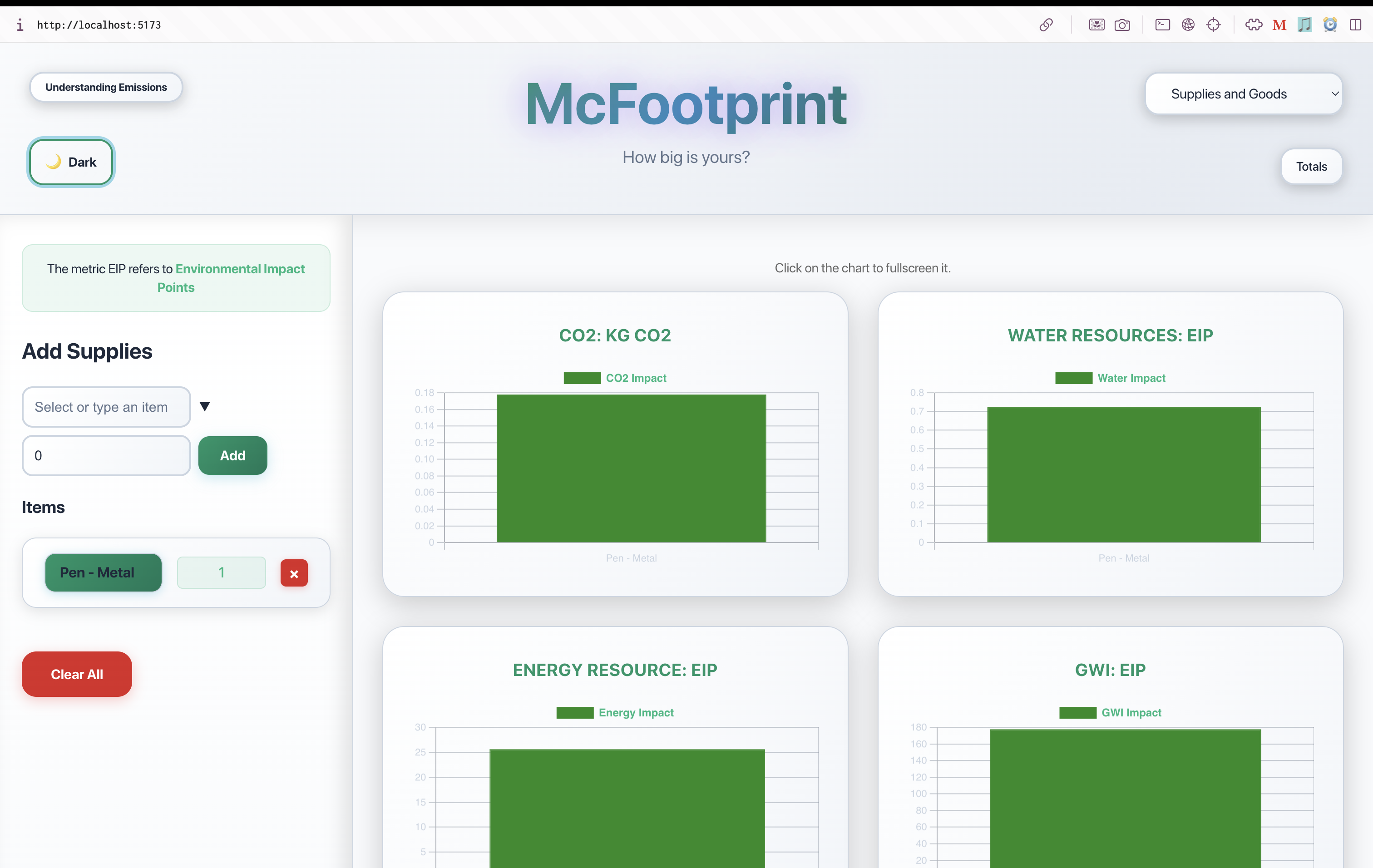Remove Pen - Metal with red X
This screenshot has height=868, width=1373.
(294, 573)
